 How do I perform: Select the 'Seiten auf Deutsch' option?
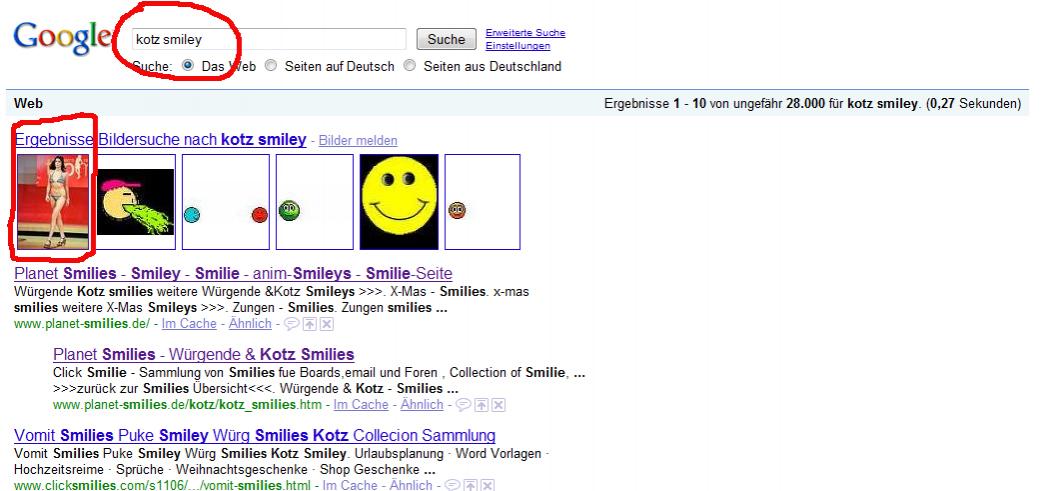point(270,65)
